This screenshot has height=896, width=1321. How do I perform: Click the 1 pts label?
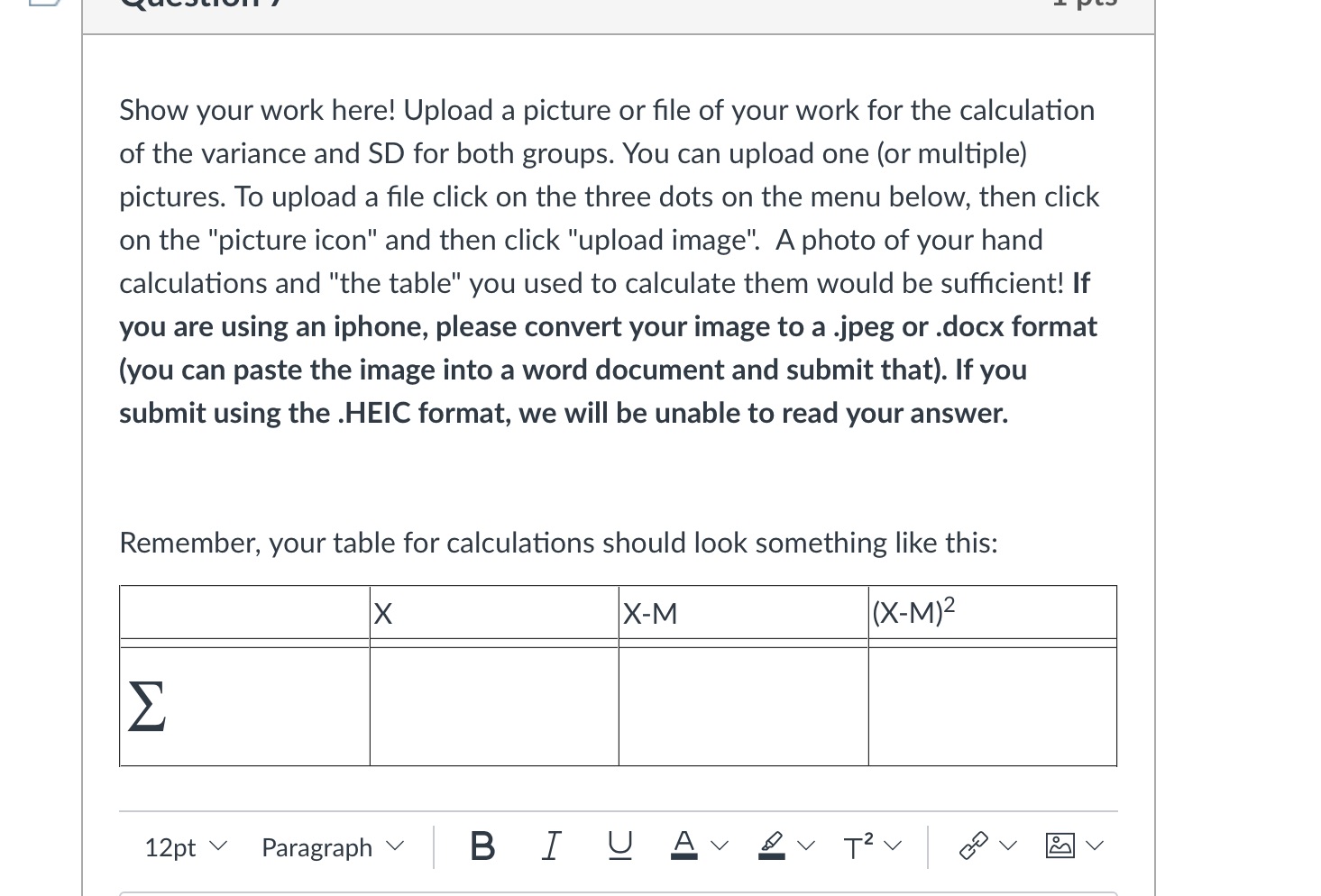[x=1086, y=5]
